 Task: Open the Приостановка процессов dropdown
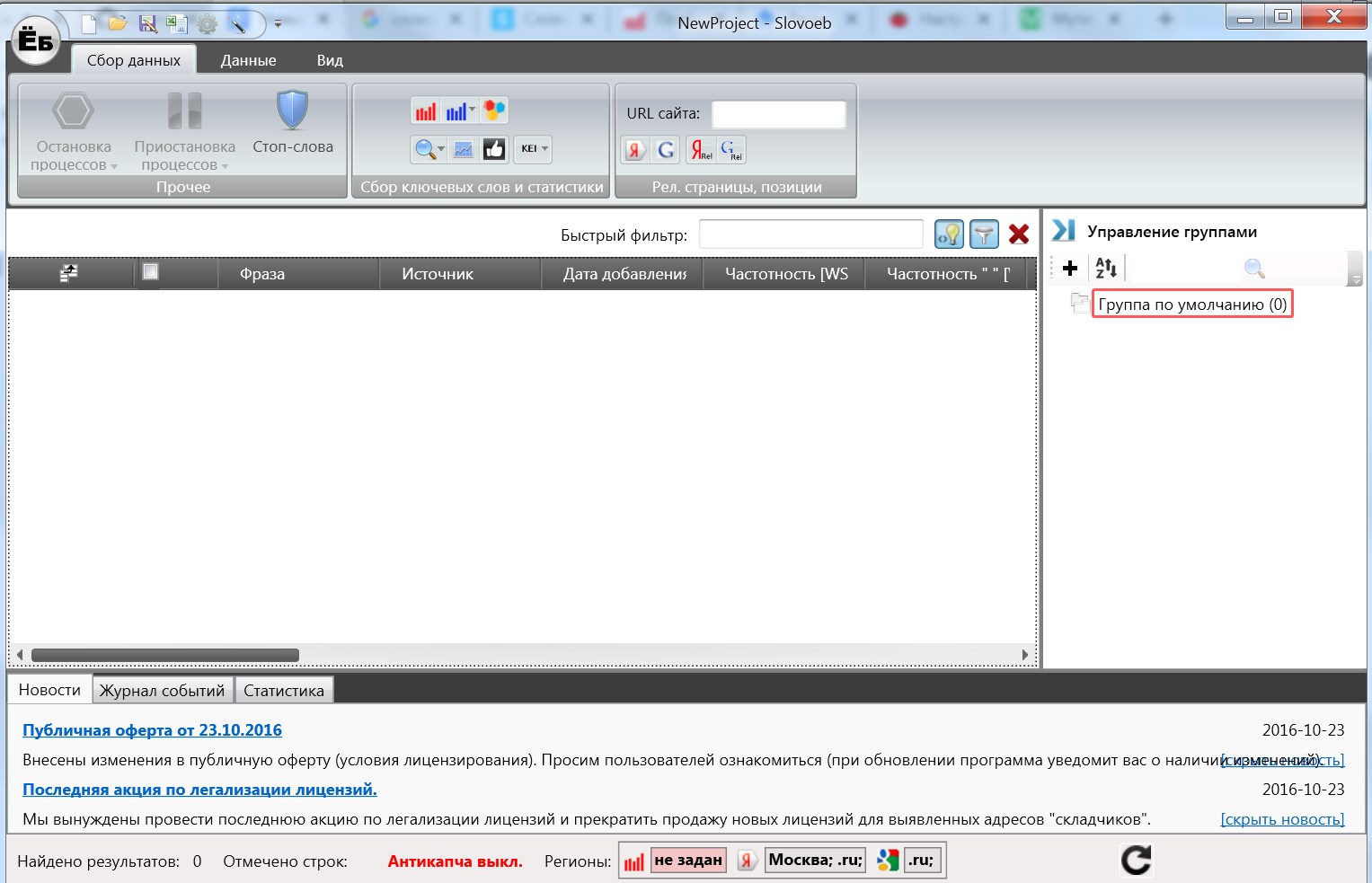[184, 131]
